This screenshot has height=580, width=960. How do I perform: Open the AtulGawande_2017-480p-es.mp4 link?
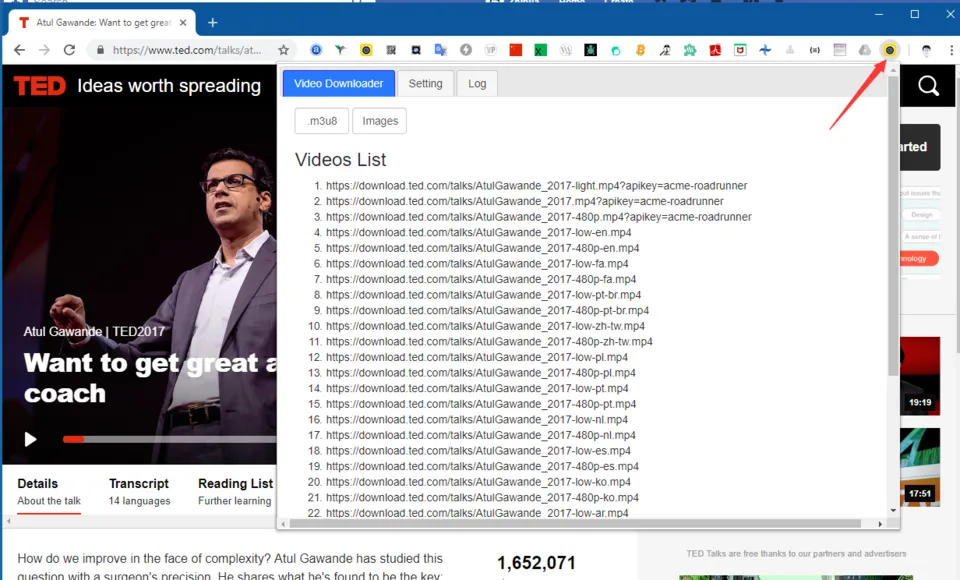click(482, 466)
